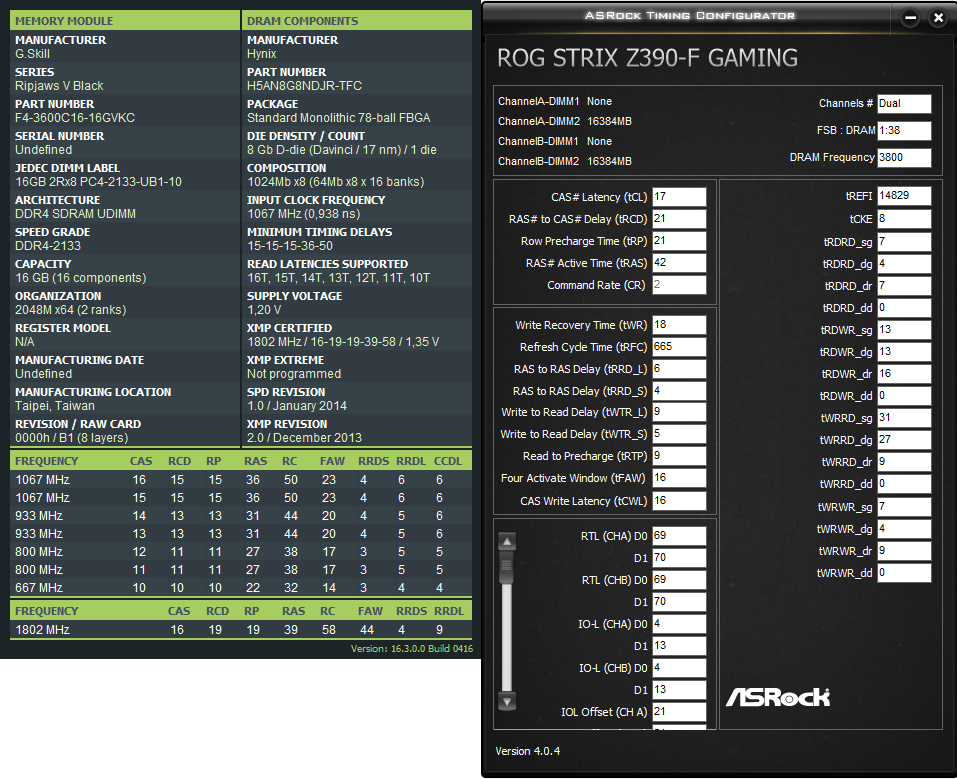957x779 pixels.
Task: Click the tRRD_L value field
Action: point(679,369)
